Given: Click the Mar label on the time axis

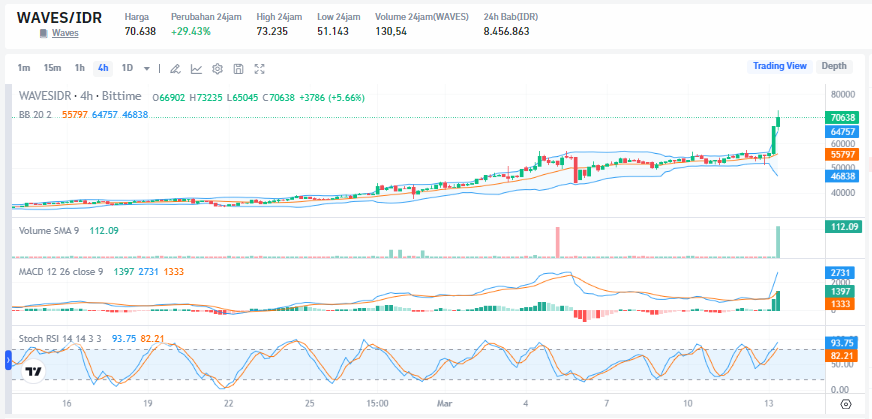Looking at the screenshot, I should coord(443,403).
